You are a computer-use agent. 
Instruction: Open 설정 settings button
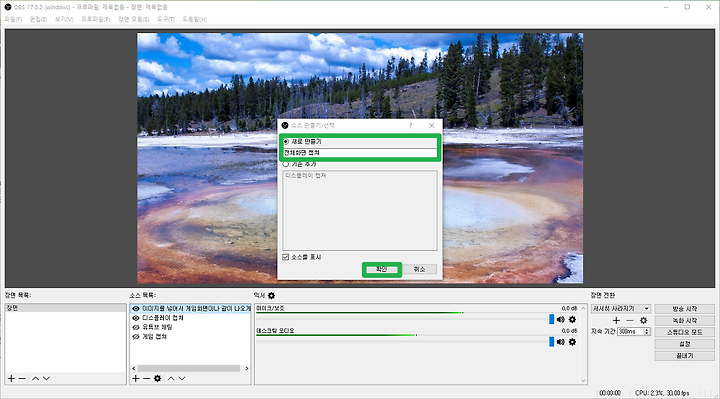[x=685, y=344]
